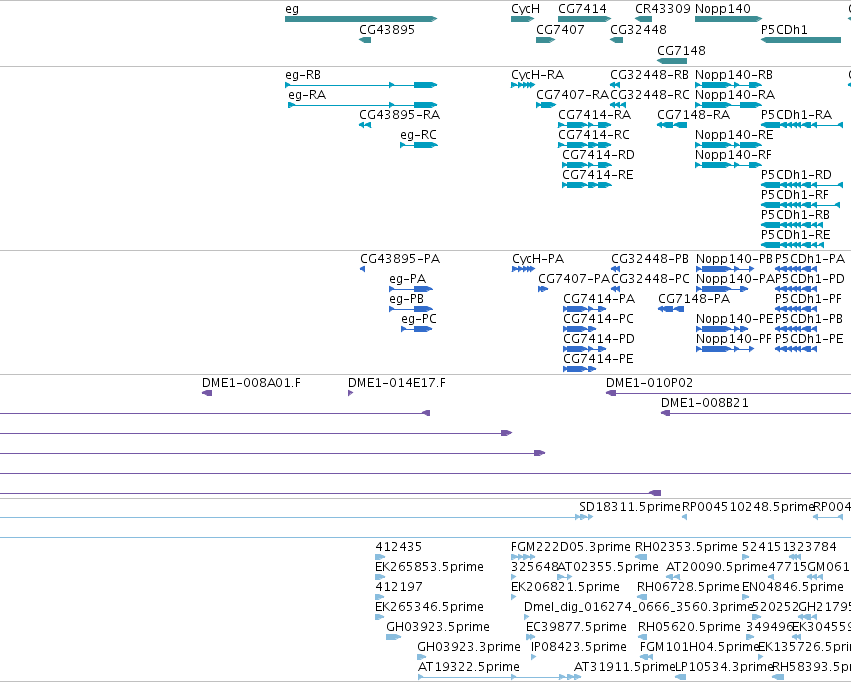Click the CG7414-RA transcript label
This screenshot has width=851, height=682.
[x=594, y=115]
